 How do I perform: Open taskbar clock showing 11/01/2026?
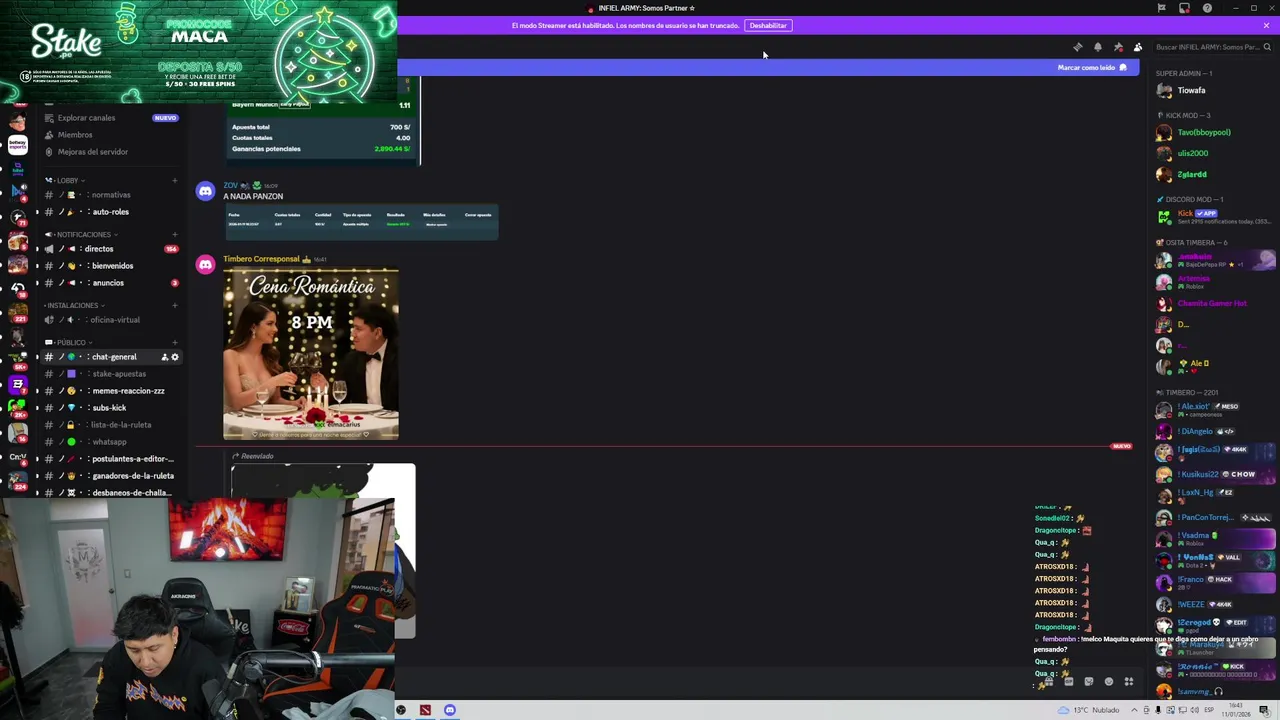(x=1236, y=710)
